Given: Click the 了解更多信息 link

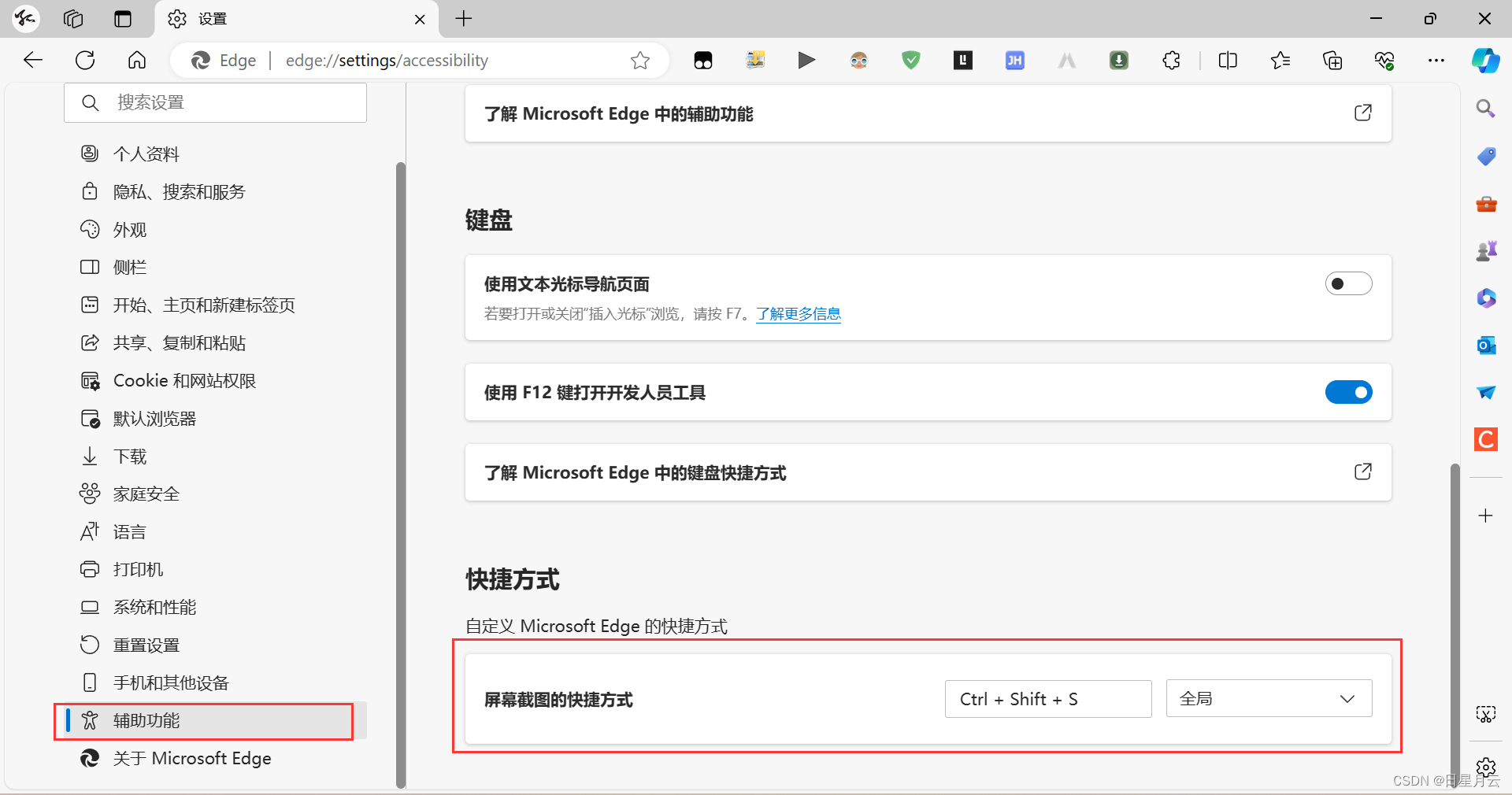Looking at the screenshot, I should [x=799, y=314].
